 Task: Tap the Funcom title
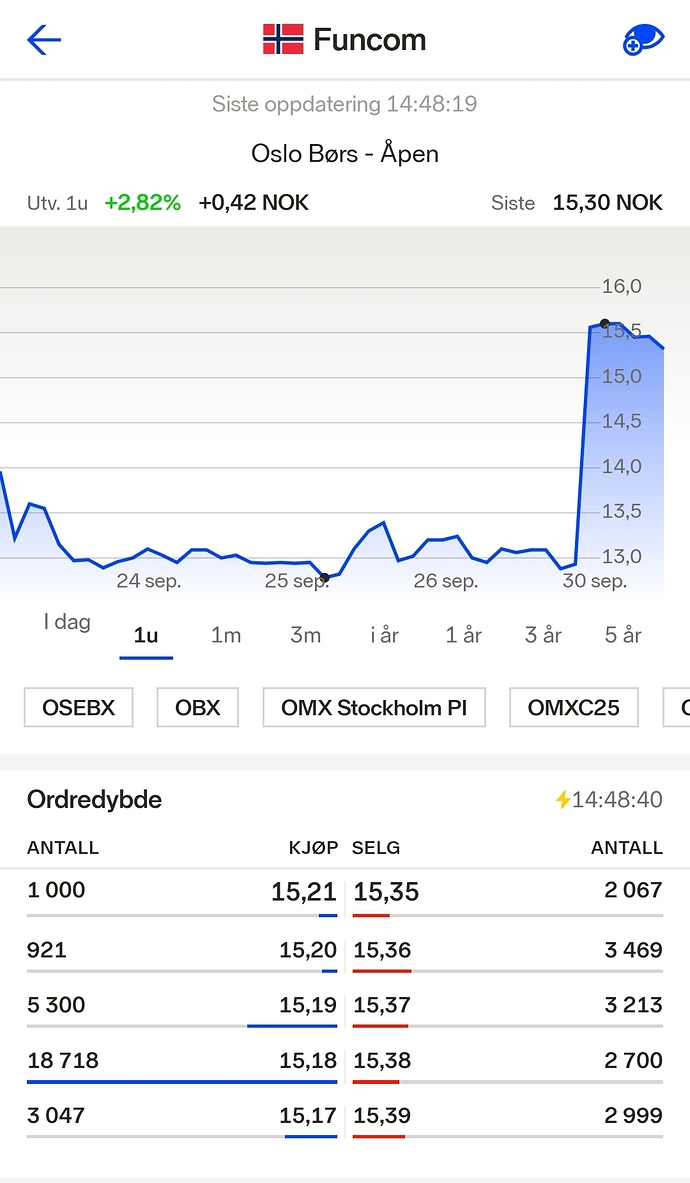(370, 40)
